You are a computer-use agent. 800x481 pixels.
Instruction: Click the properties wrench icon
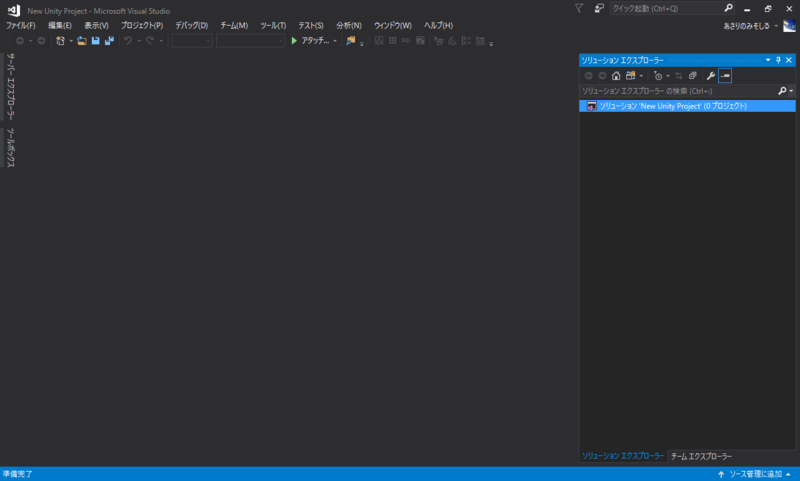click(x=711, y=75)
